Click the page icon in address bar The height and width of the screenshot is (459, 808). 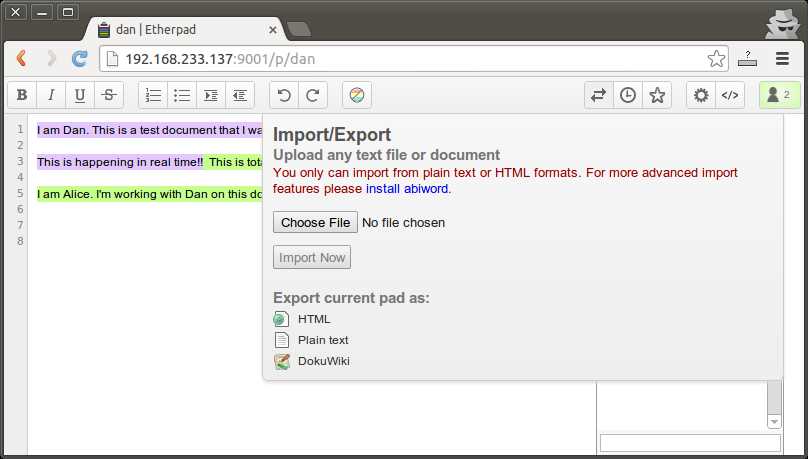pos(112,59)
